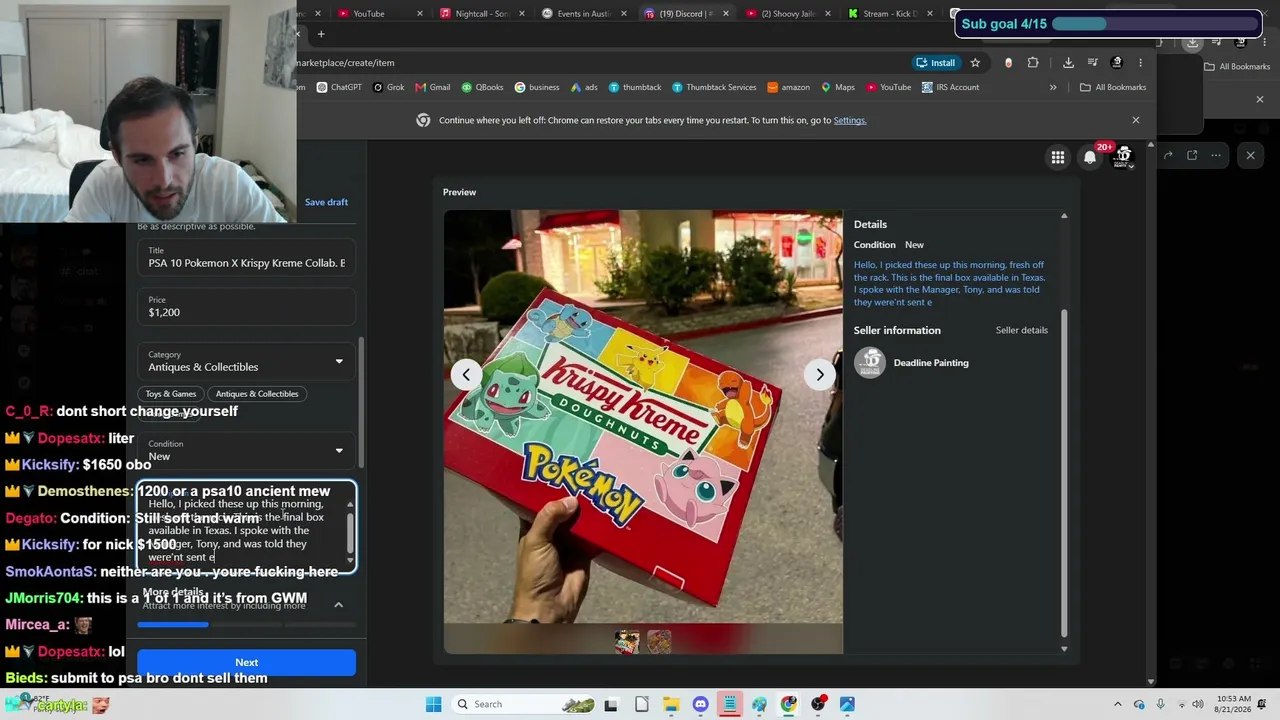Show more hidden bookmarks chevron
The width and height of the screenshot is (1280, 720).
click(x=1053, y=87)
